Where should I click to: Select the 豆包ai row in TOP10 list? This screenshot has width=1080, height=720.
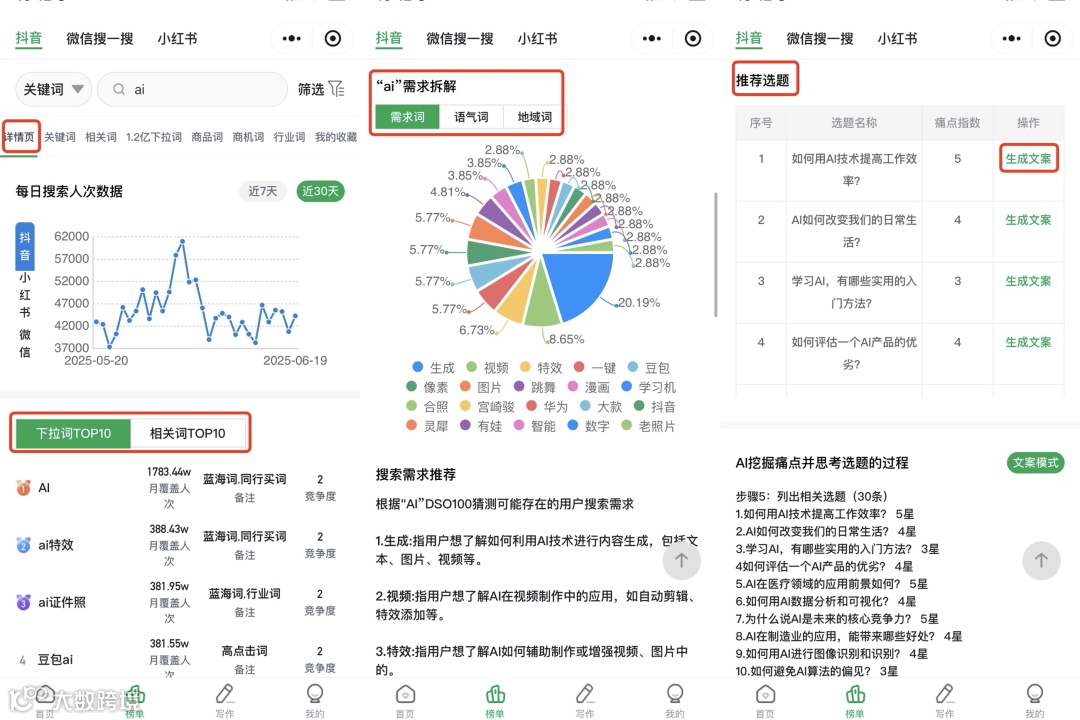[x=180, y=659]
